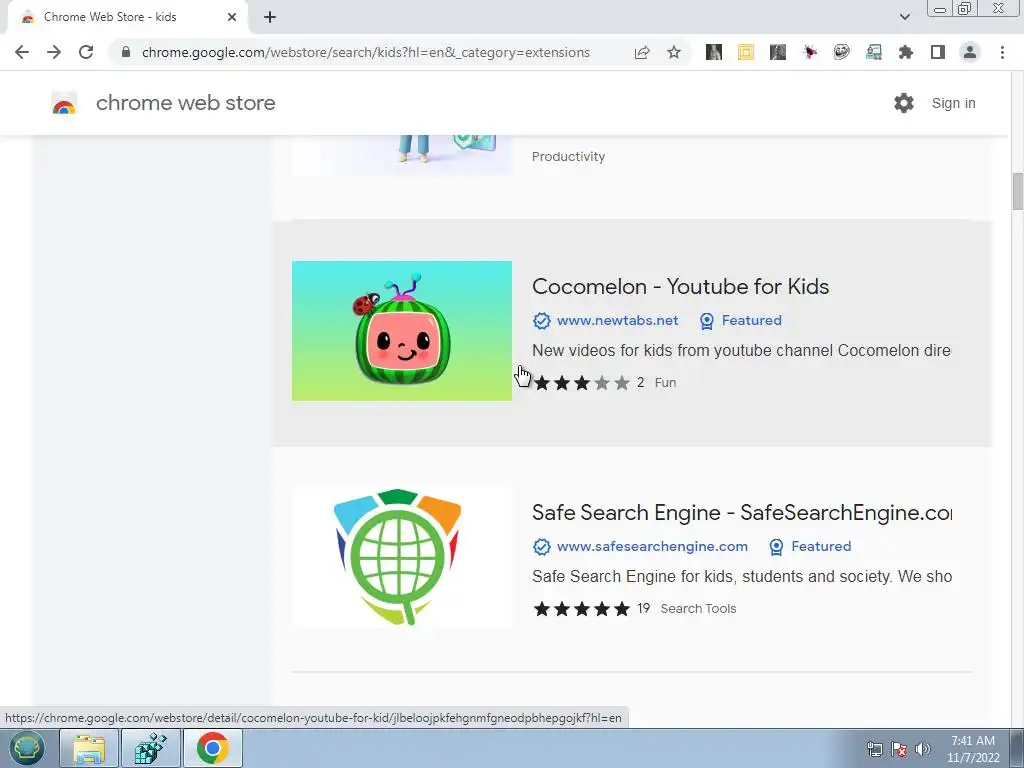Share this page using the share icon
The width and height of the screenshot is (1024, 768).
tap(642, 52)
